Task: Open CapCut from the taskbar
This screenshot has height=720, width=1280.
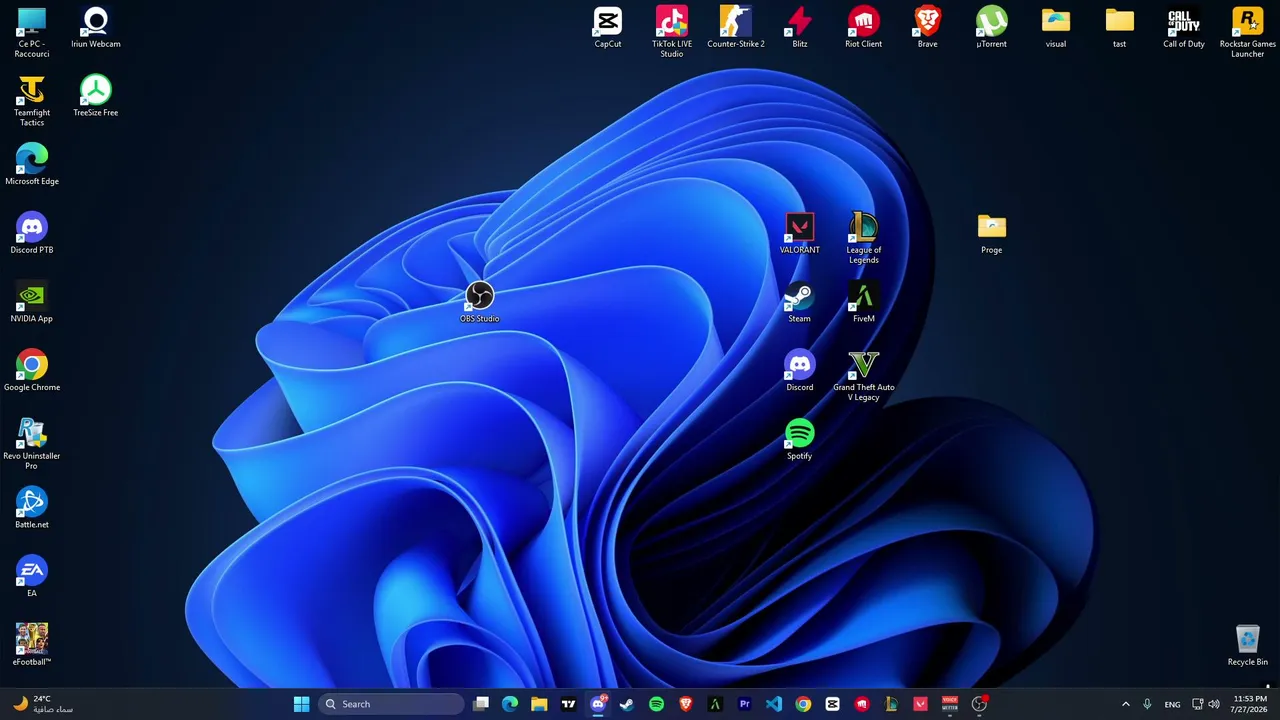Action: tap(832, 704)
